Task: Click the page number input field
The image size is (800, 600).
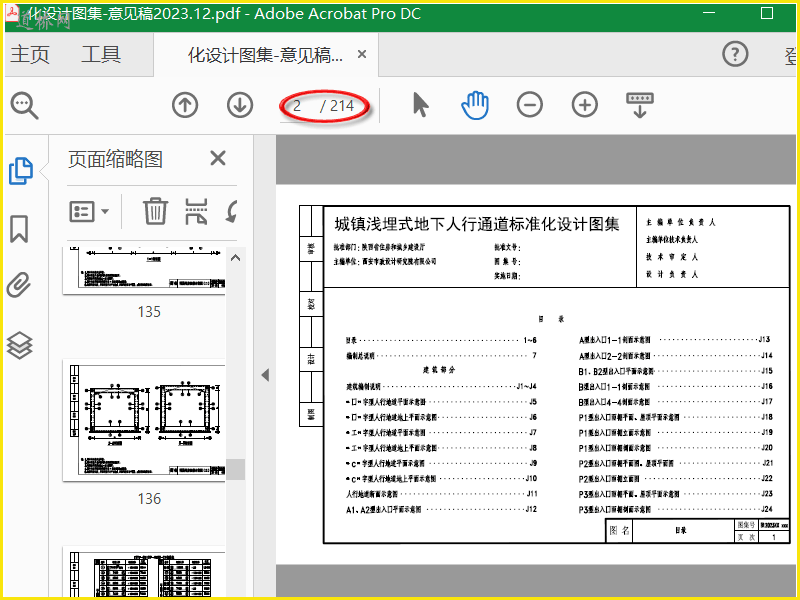Action: coord(298,106)
